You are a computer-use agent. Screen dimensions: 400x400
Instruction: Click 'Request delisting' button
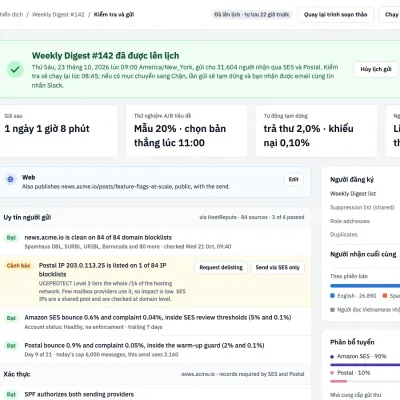tap(221, 267)
